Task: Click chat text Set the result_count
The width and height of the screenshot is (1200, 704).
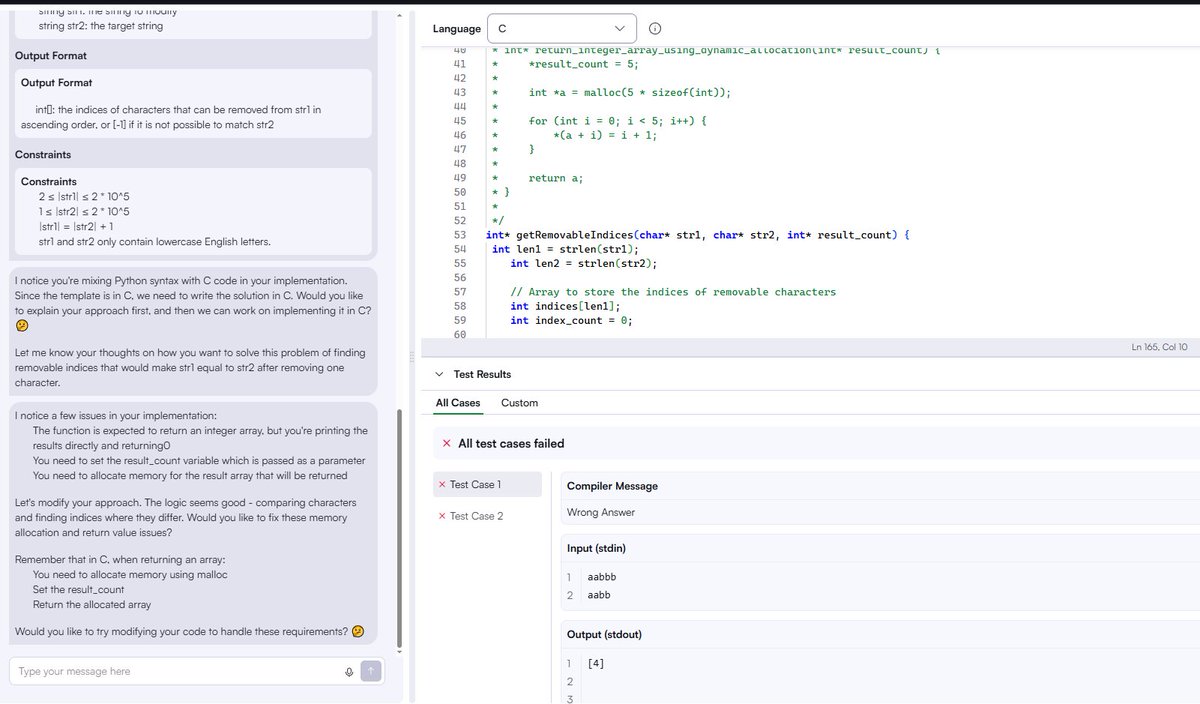Action: click(79, 590)
